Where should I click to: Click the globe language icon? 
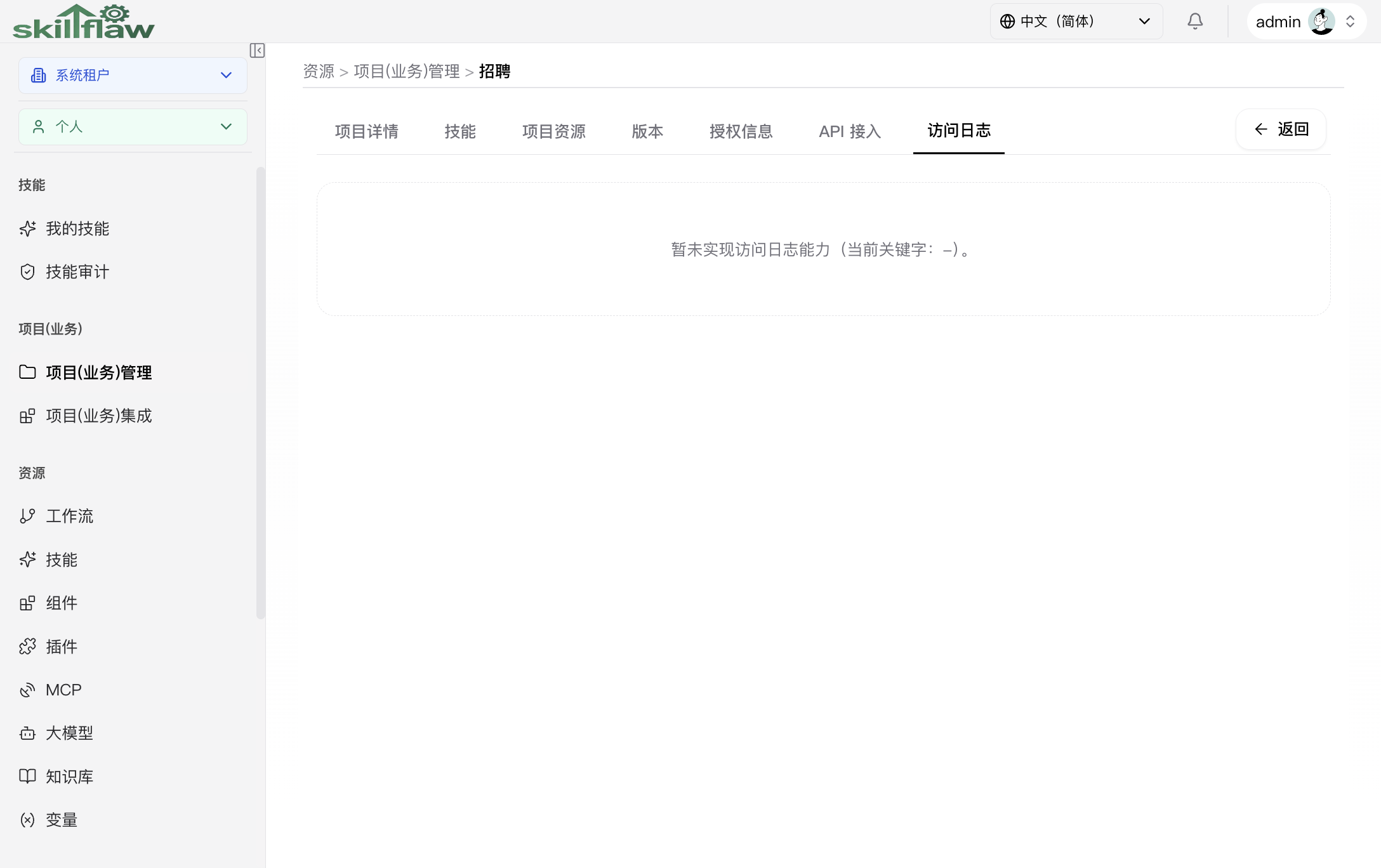[1007, 22]
